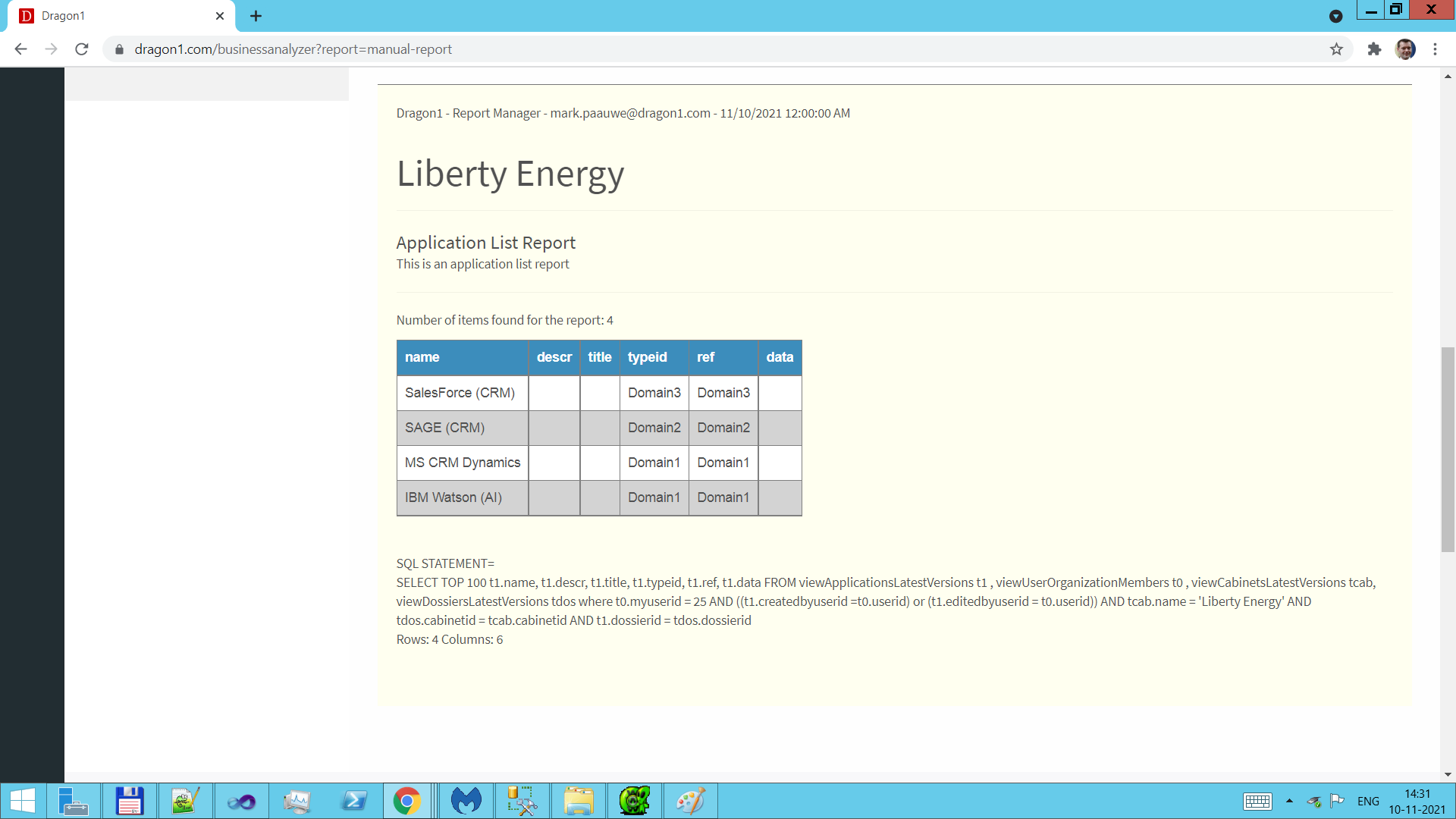Bookmark this page with star icon
Image resolution: width=1456 pixels, height=819 pixels.
coord(1336,49)
